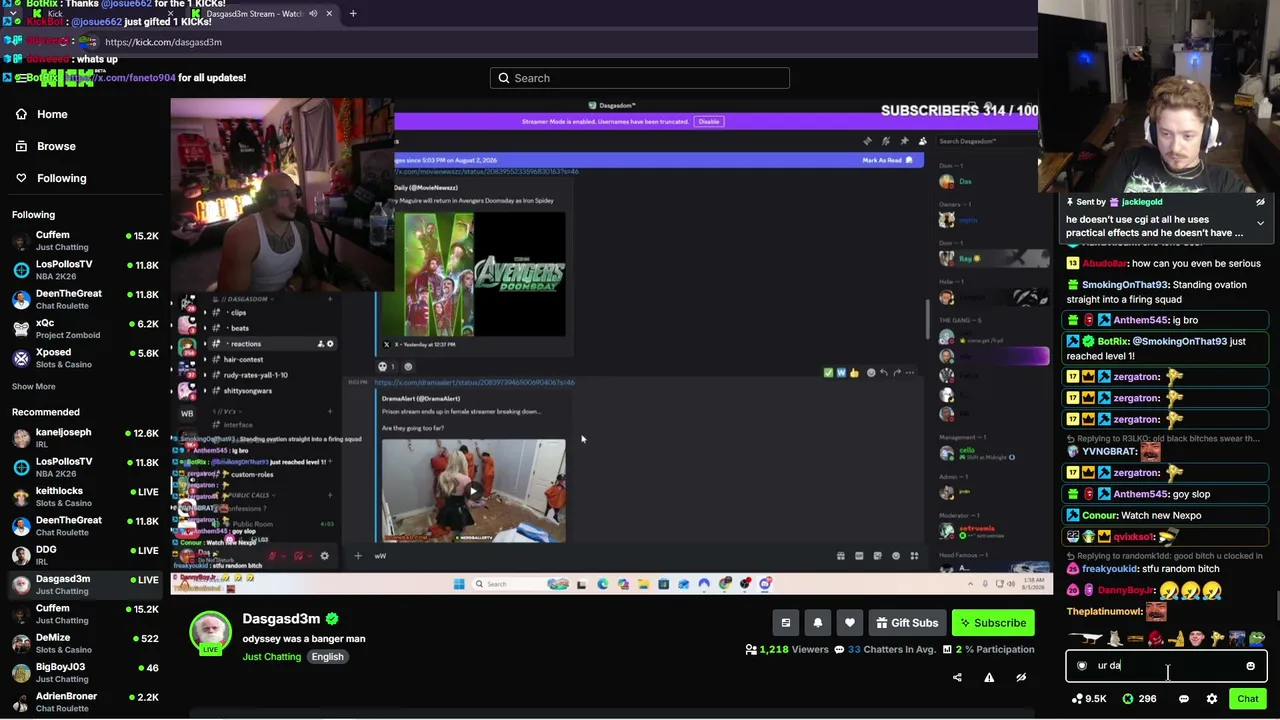Open the Browse page in sidebar
This screenshot has width=1280, height=720.
pyautogui.click(x=56, y=146)
